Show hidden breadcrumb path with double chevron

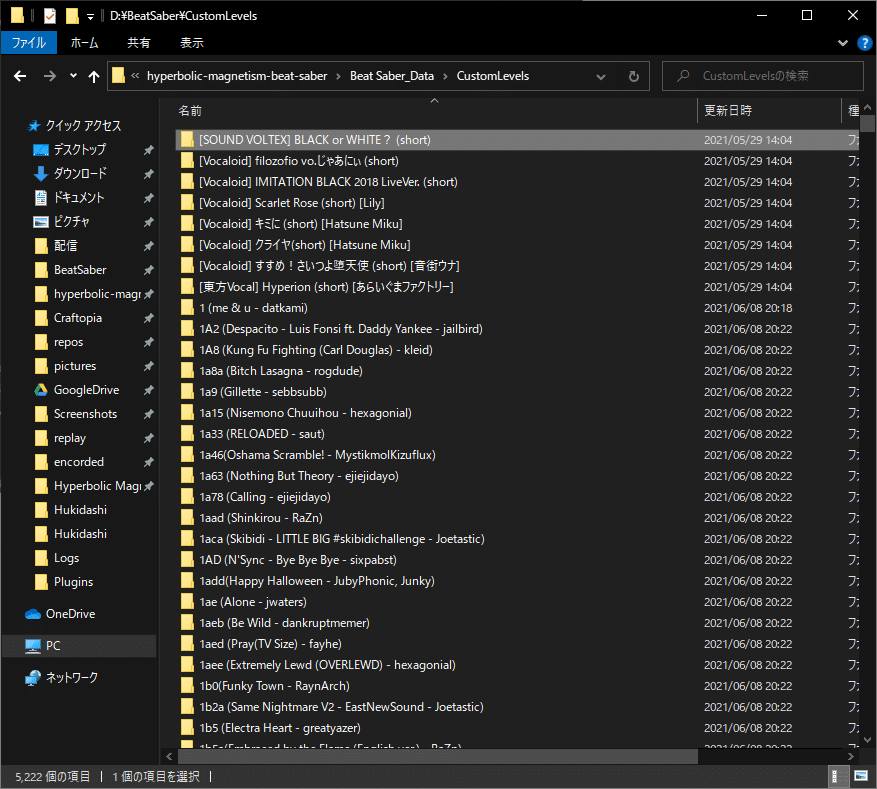135,76
